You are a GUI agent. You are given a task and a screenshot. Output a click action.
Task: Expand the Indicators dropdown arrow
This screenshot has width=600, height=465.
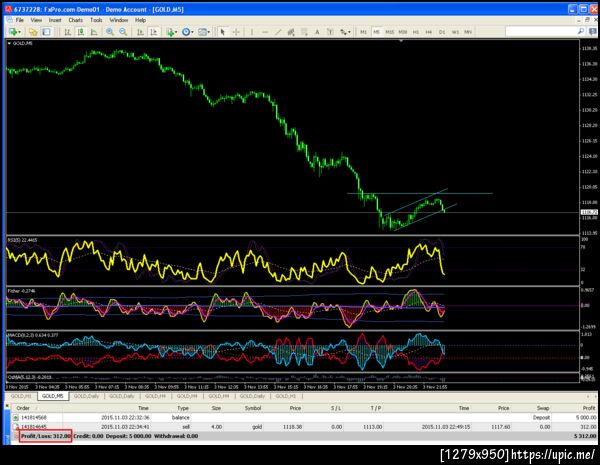point(176,32)
